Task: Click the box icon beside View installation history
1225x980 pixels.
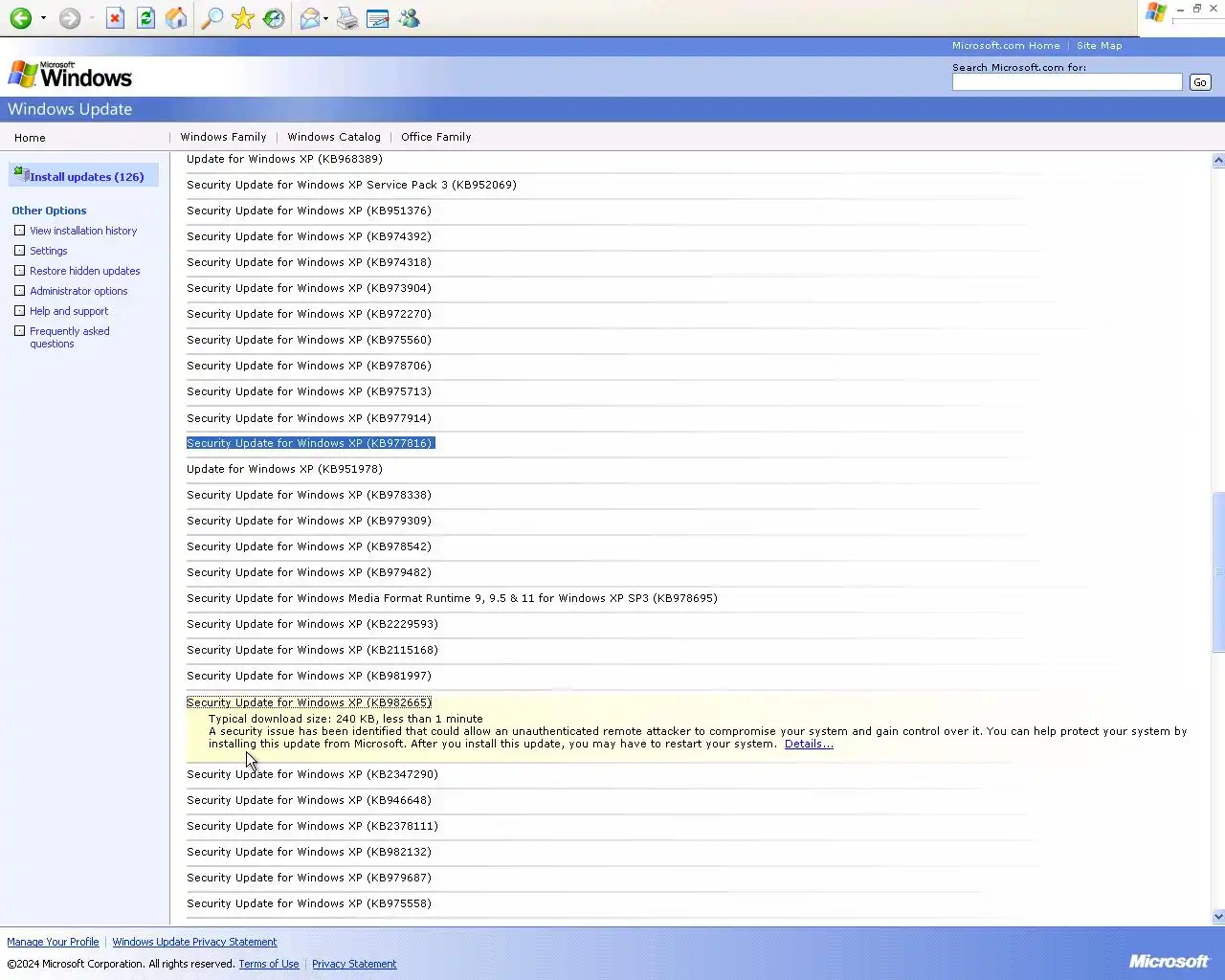Action: coord(19,231)
